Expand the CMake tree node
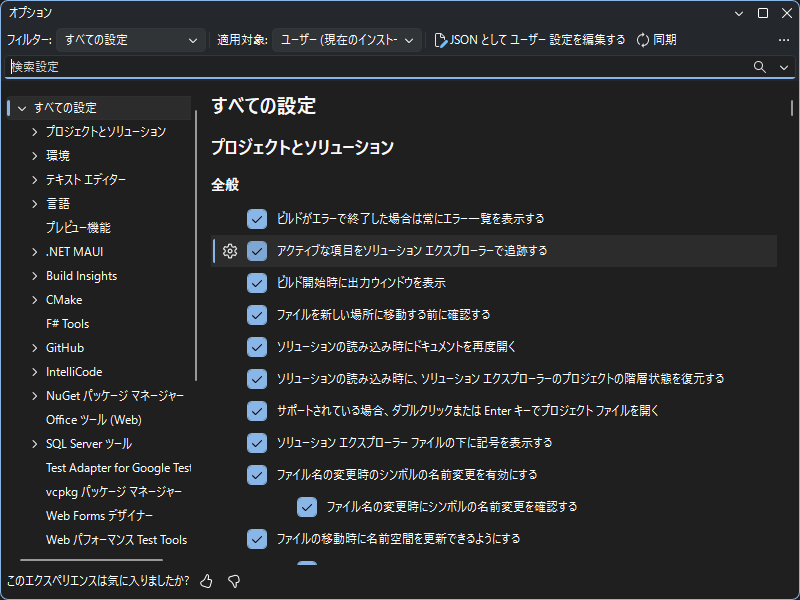Screen dimensions: 800x600 pos(35,300)
